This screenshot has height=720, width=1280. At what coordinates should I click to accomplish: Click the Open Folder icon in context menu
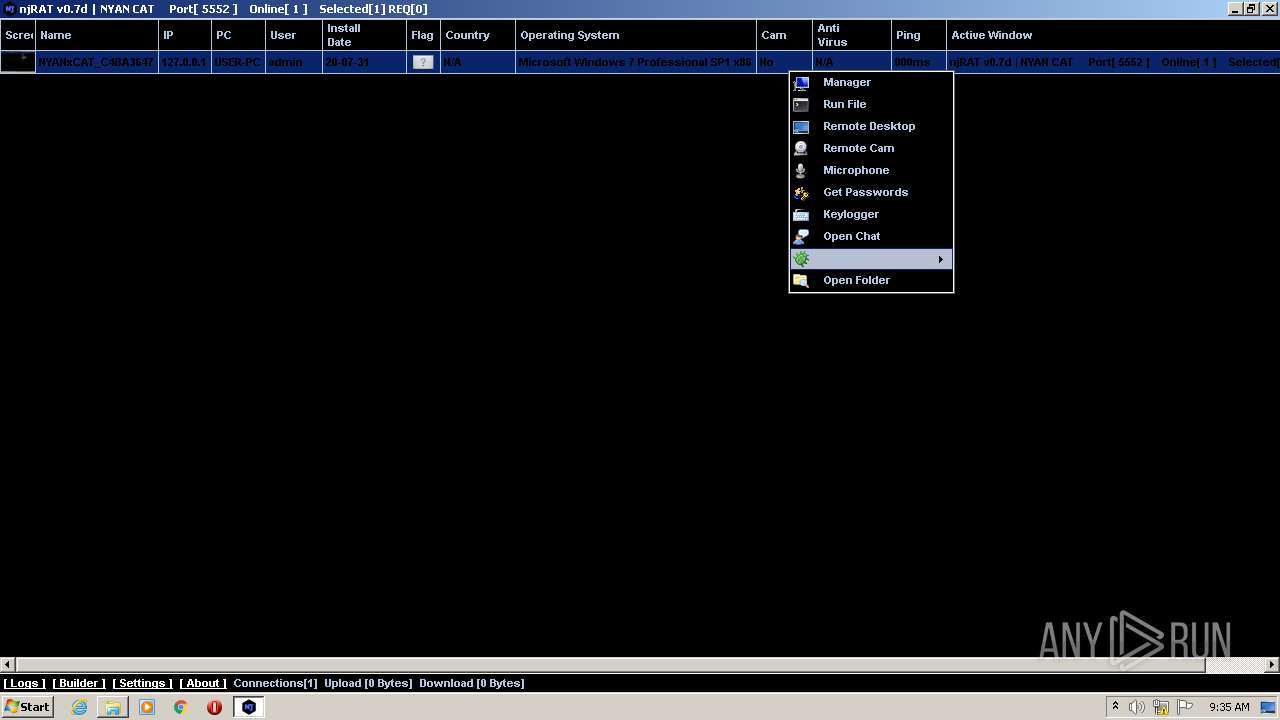coord(801,281)
